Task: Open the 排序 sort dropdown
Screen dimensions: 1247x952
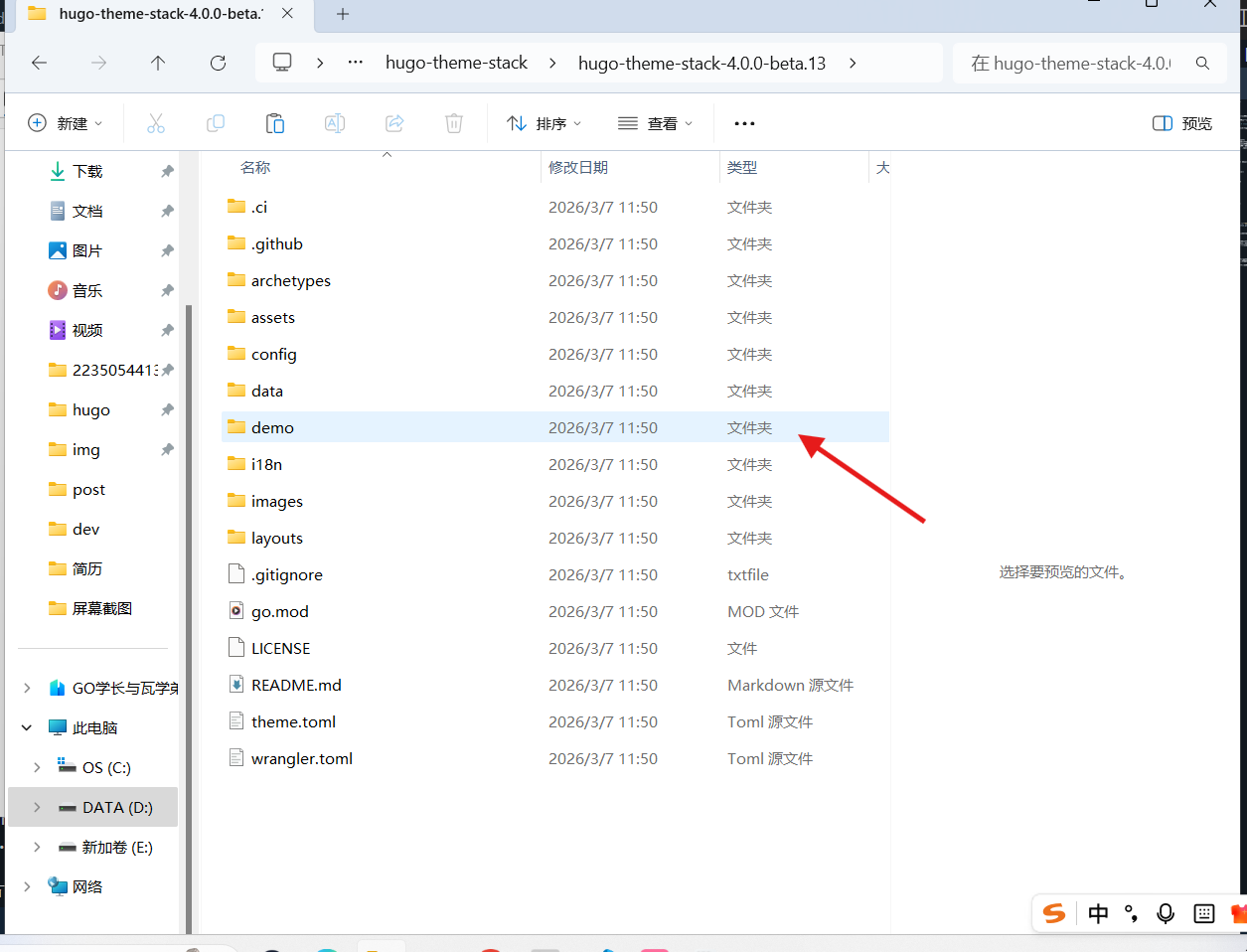Action: (x=545, y=123)
